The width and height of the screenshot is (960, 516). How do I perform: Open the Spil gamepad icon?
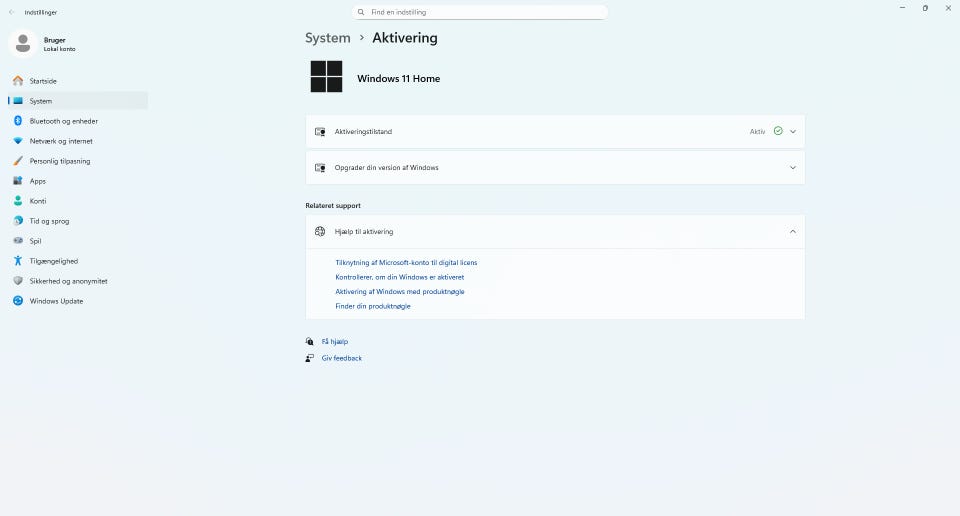coord(18,241)
